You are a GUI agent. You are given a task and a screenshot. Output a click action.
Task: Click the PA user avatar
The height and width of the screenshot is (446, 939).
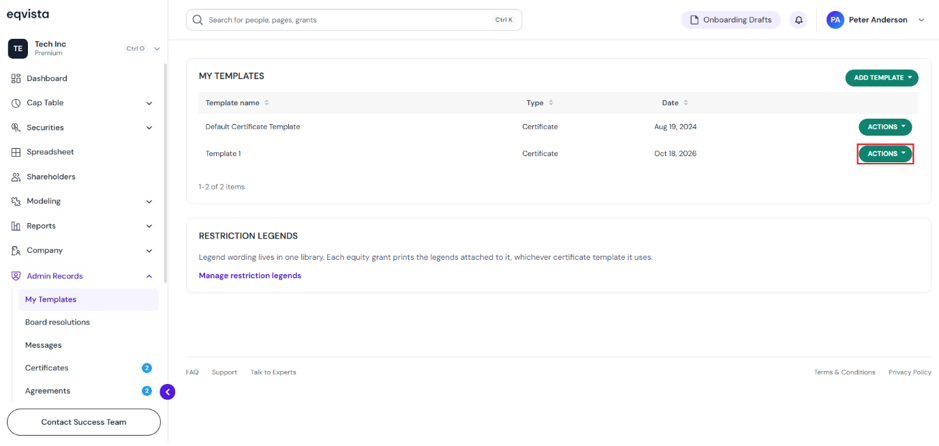[x=835, y=20]
